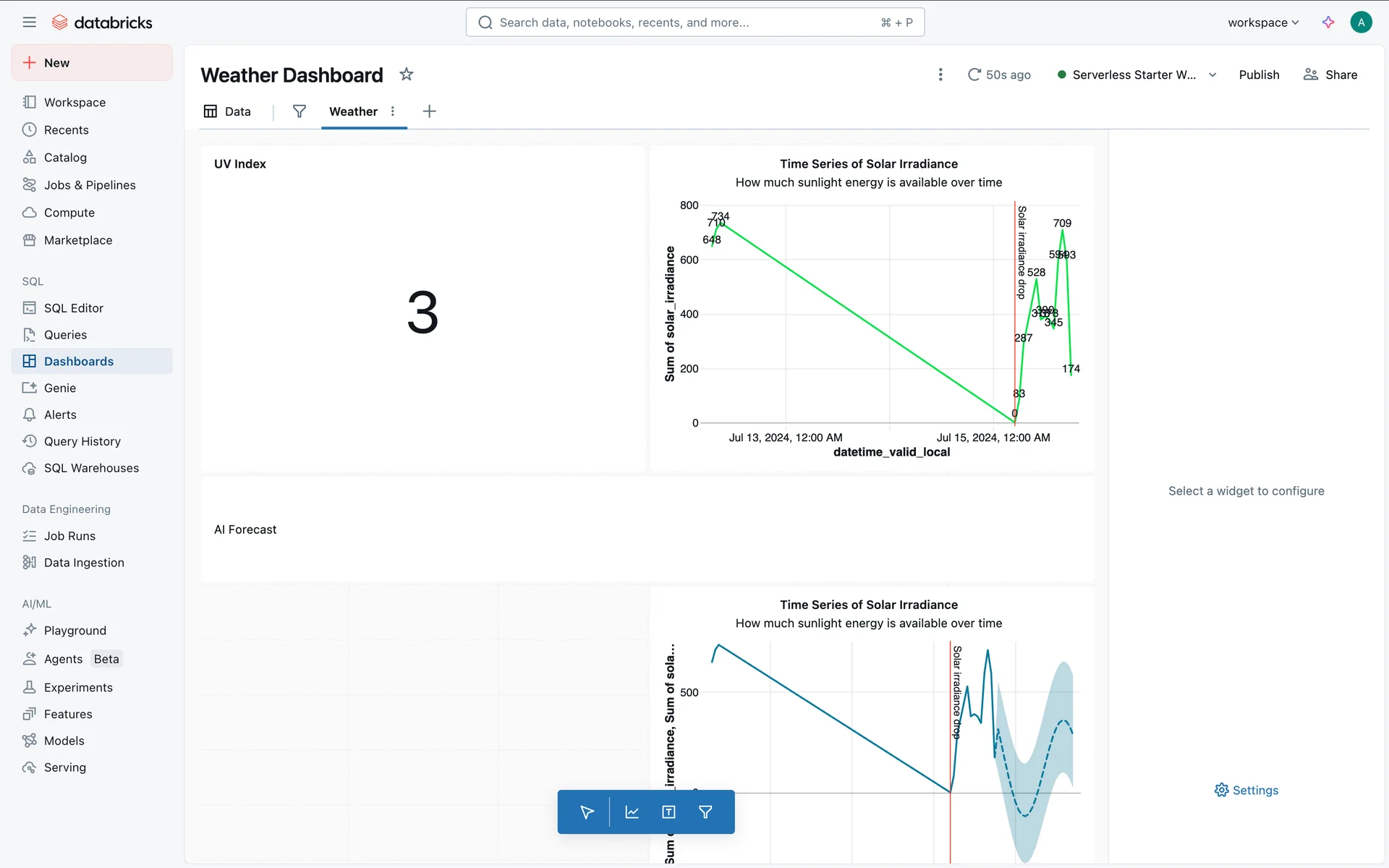Click the hamburger menu icon

(29, 22)
